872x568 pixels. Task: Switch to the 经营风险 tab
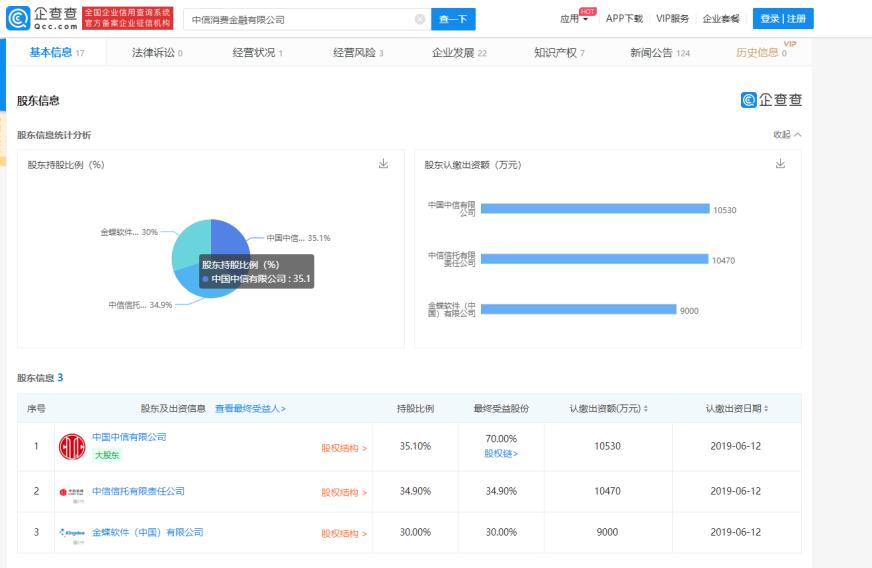[358, 52]
